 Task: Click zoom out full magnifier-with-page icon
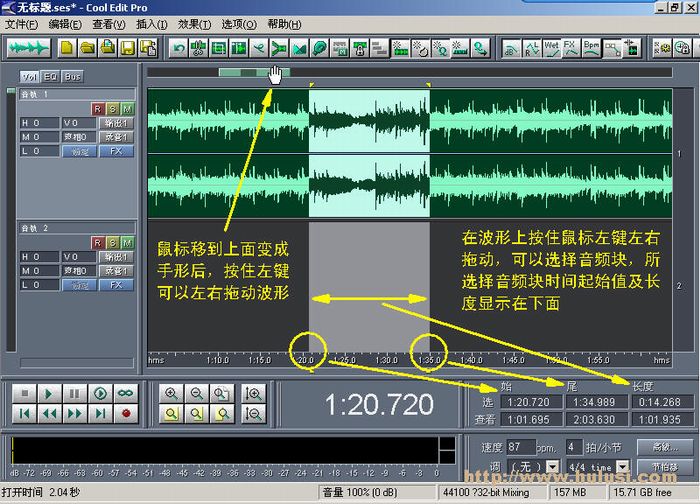[222, 394]
